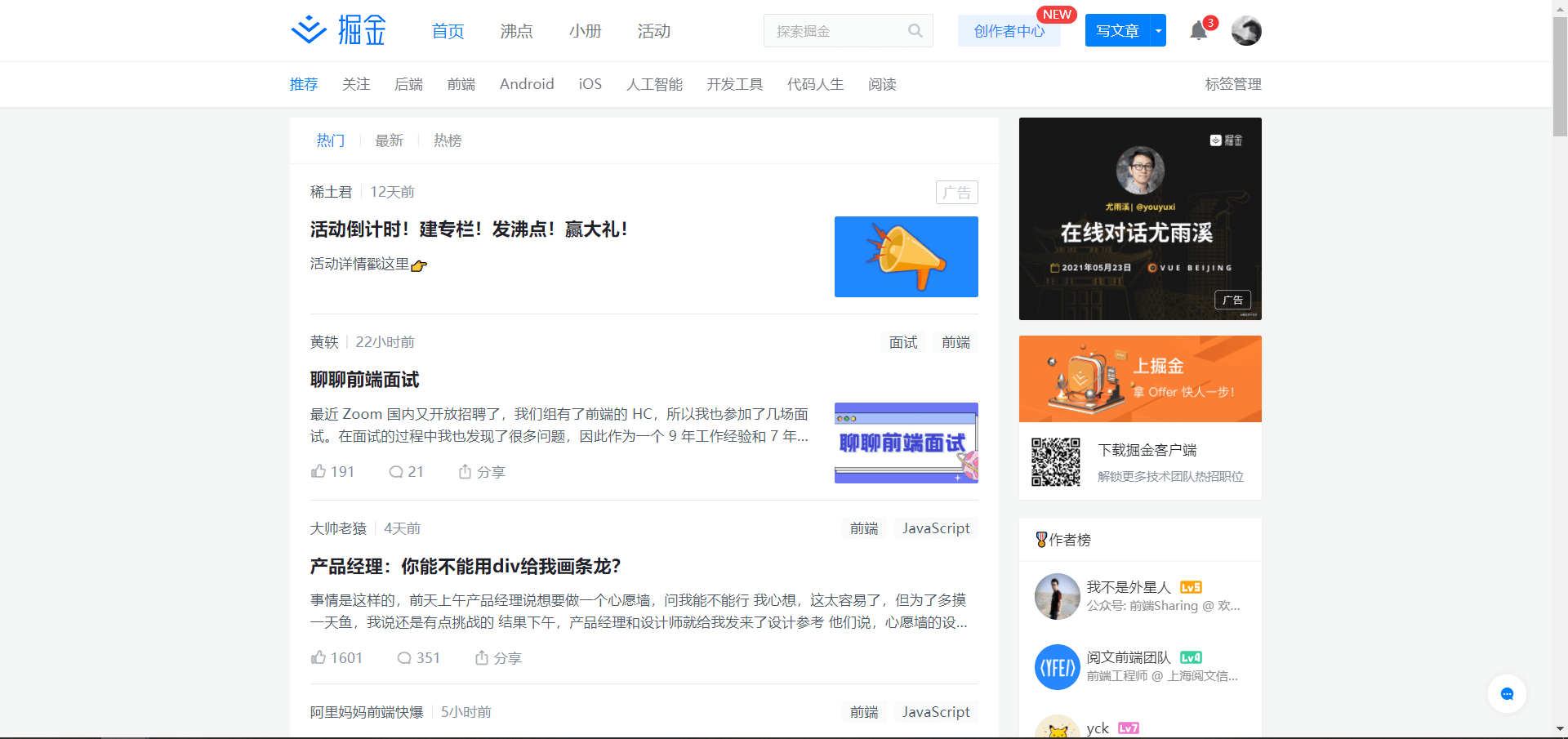Select the 阅读 category tab
The width and height of the screenshot is (1568, 739).
pos(882,84)
